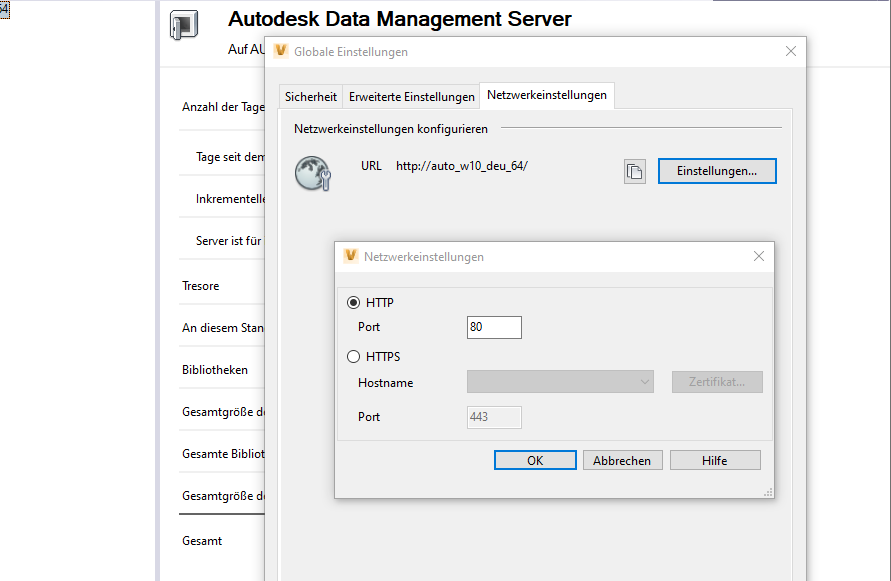Click the Gesamte Bibliot row

tap(223, 454)
